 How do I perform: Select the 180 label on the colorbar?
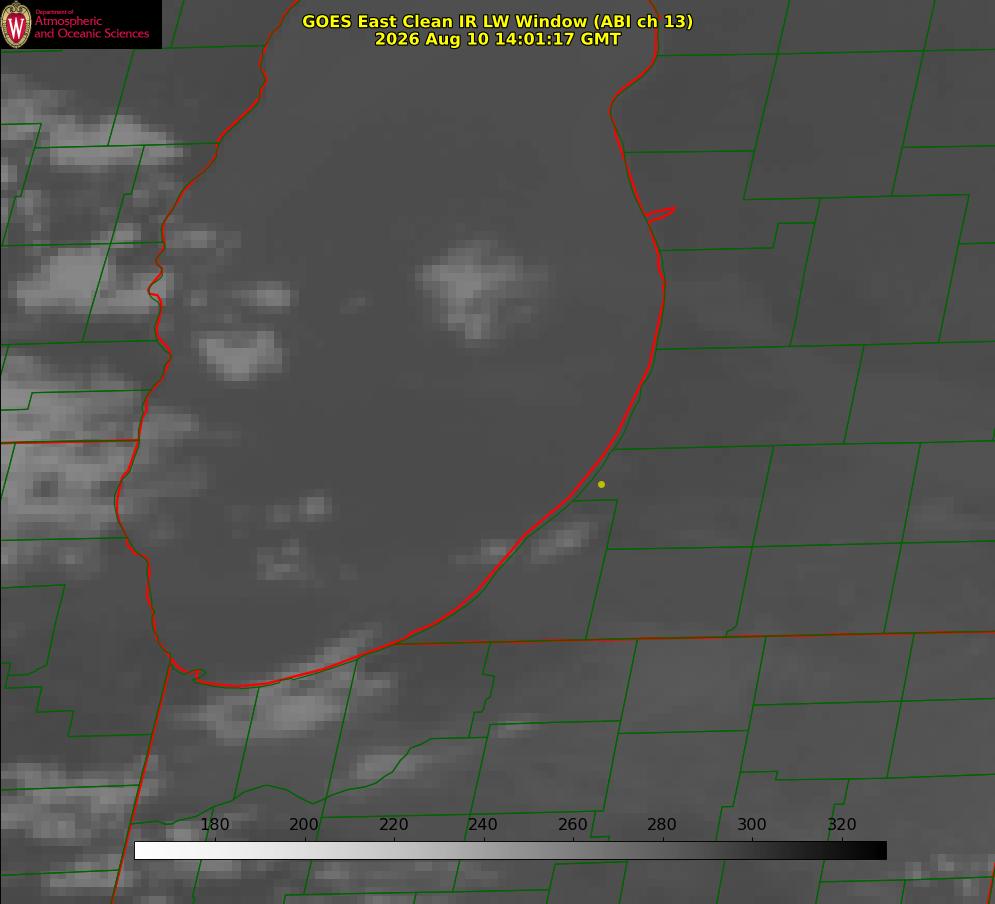pyautogui.click(x=214, y=824)
